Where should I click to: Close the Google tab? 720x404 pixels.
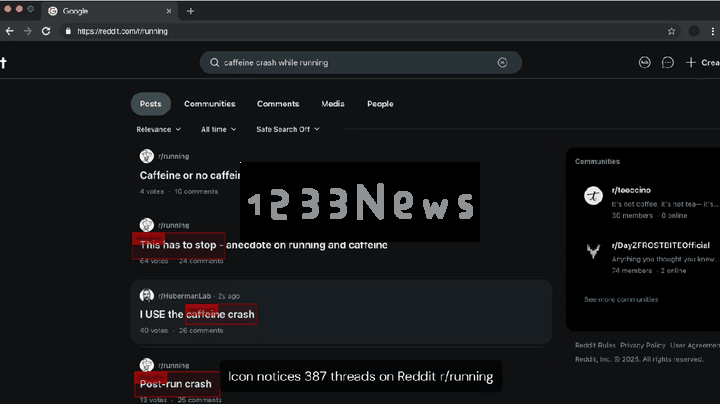[169, 11]
